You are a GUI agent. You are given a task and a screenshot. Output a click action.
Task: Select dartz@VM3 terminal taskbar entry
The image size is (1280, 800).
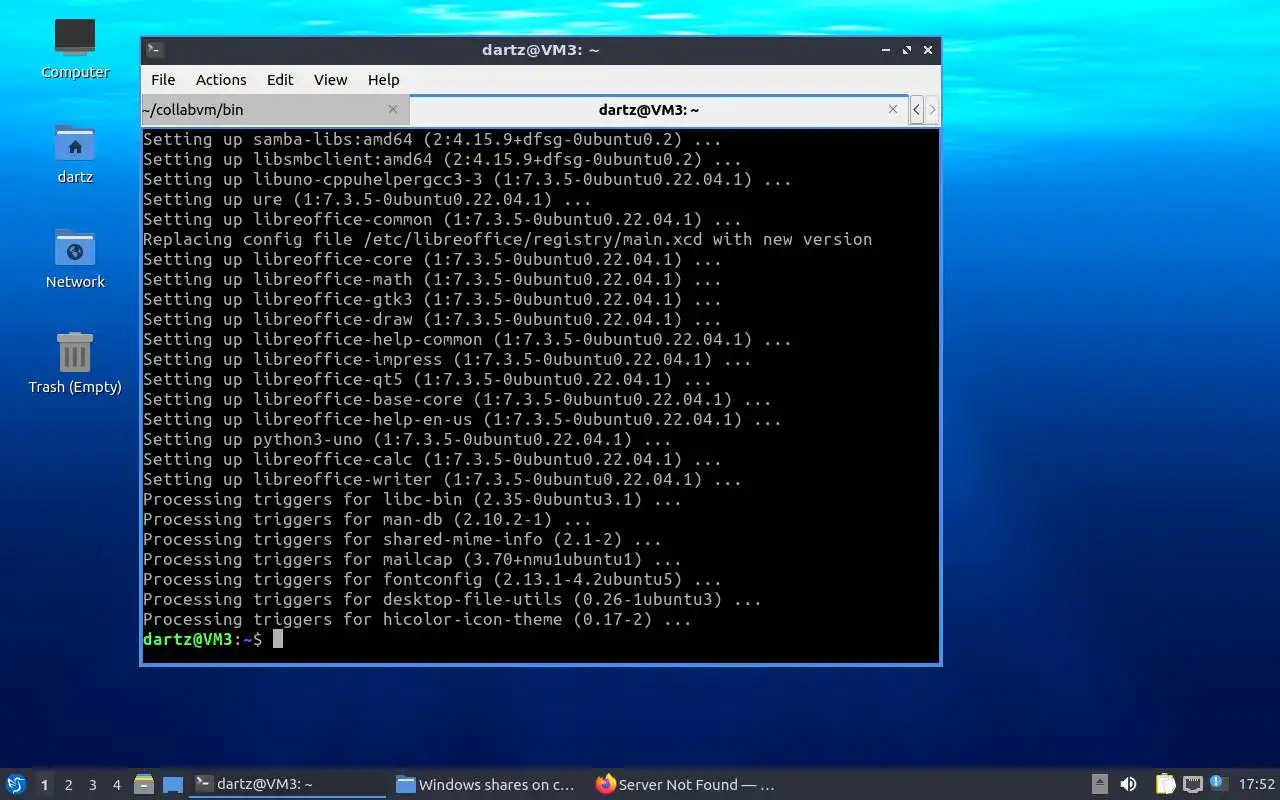click(x=288, y=785)
